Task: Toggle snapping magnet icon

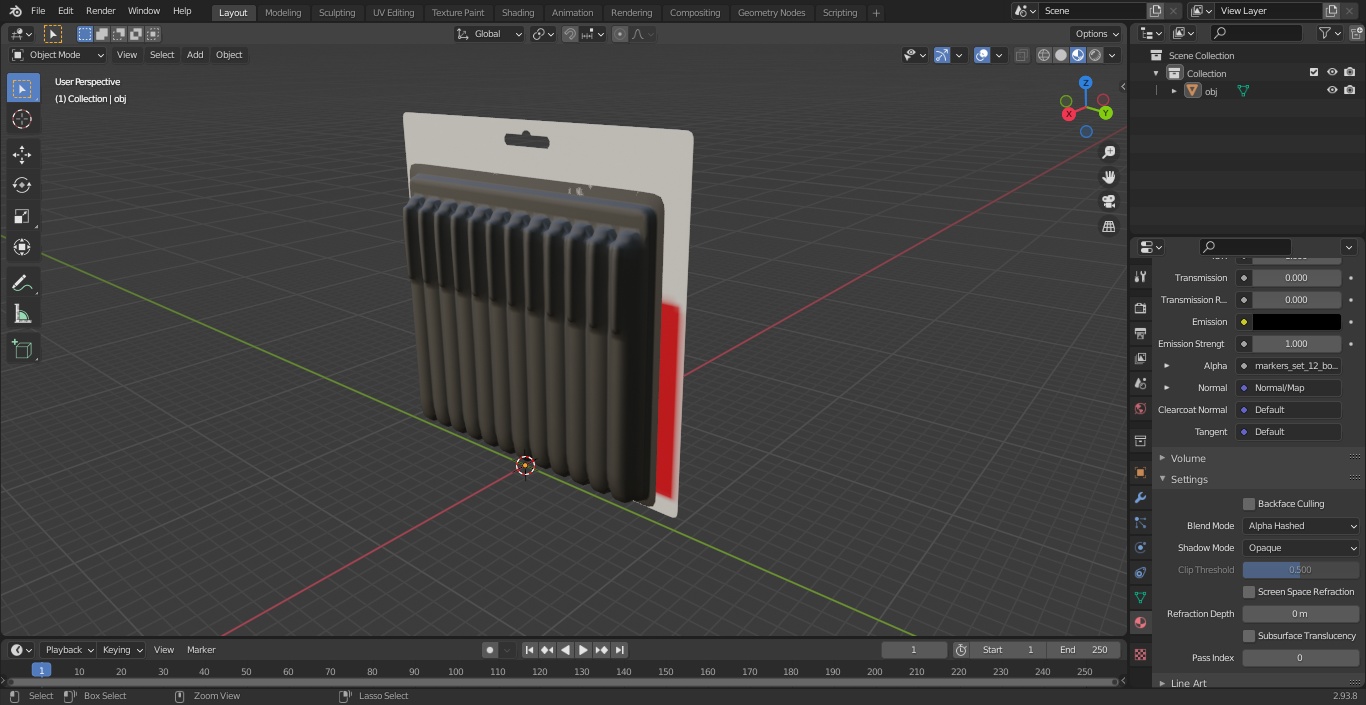Action: pos(570,34)
